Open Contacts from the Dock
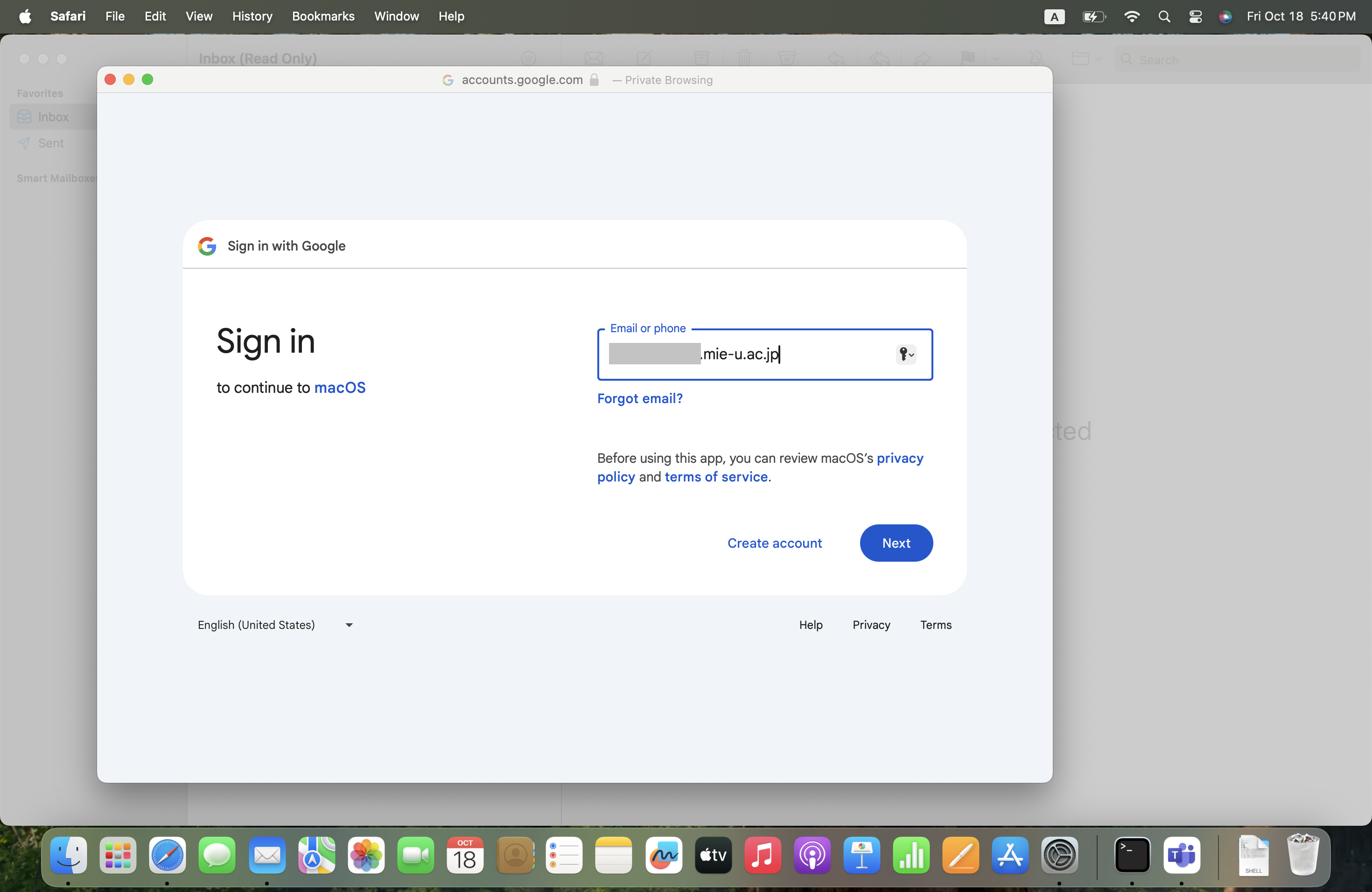The height and width of the screenshot is (892, 1372). tap(515, 855)
